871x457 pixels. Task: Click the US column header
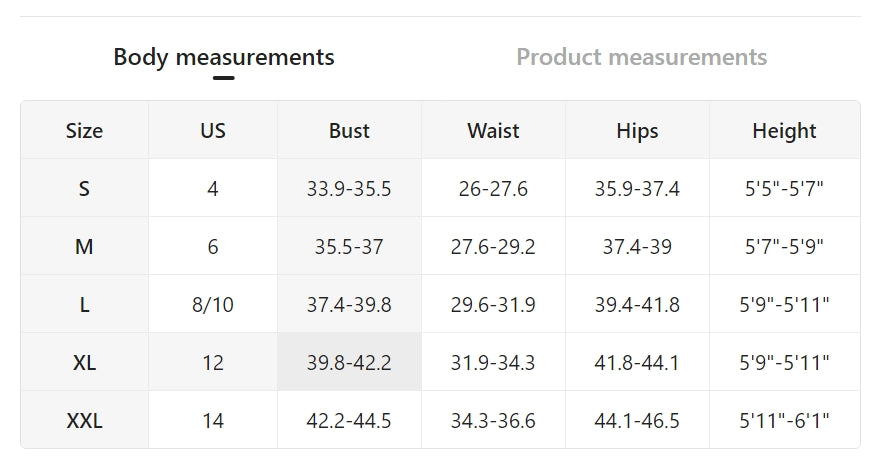pyautogui.click(x=213, y=131)
